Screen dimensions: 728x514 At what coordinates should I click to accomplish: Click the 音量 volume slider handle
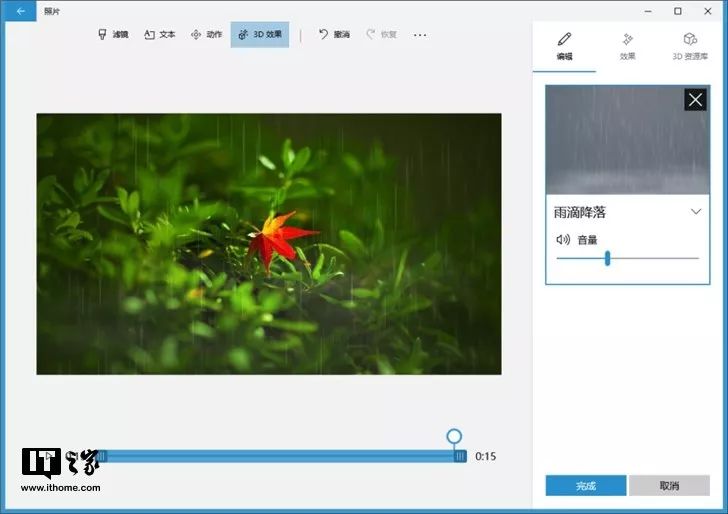coord(607,258)
